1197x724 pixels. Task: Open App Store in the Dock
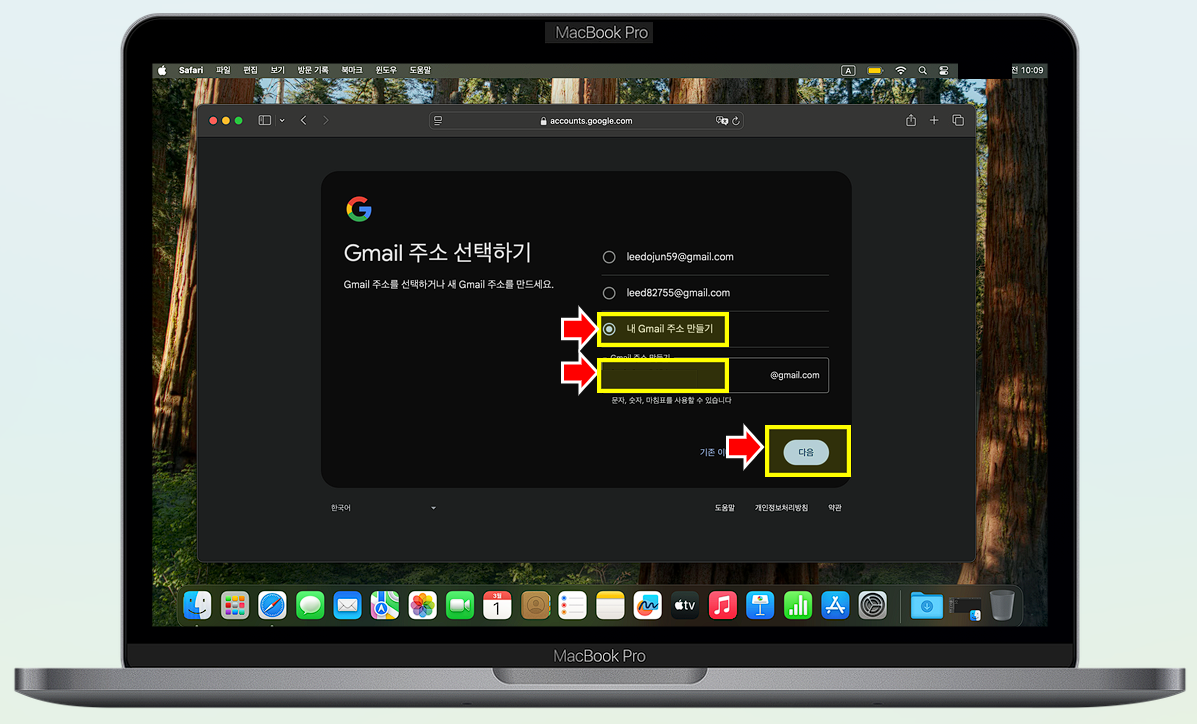835,606
